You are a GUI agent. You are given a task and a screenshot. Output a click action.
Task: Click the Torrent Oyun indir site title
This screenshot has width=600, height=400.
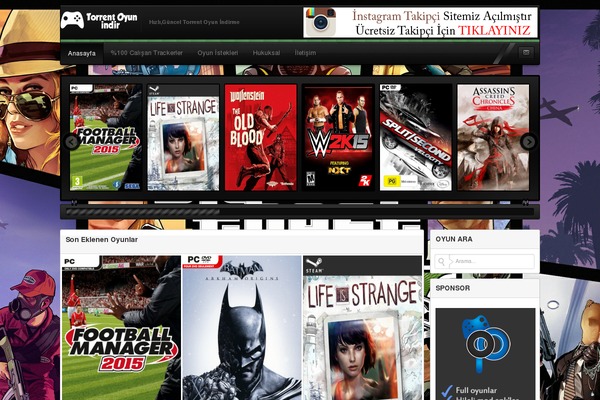tap(111, 21)
